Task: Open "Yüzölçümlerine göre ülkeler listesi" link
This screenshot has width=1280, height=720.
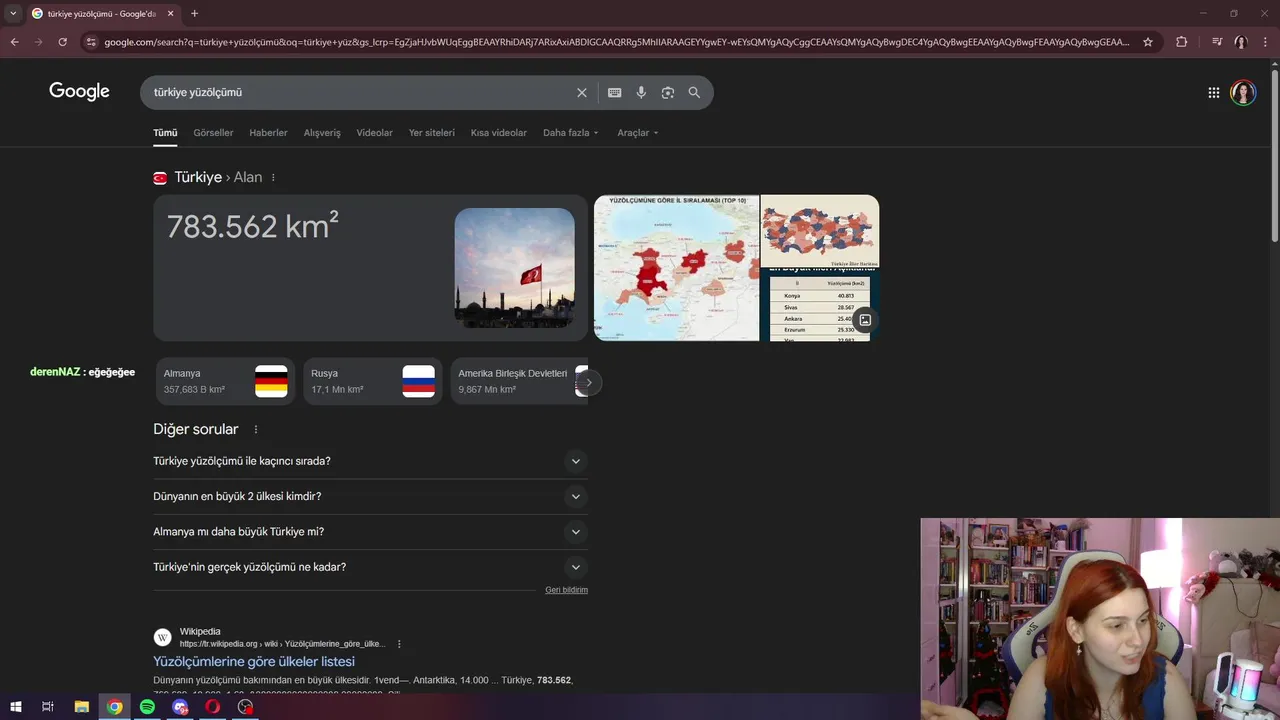Action: 254,661
